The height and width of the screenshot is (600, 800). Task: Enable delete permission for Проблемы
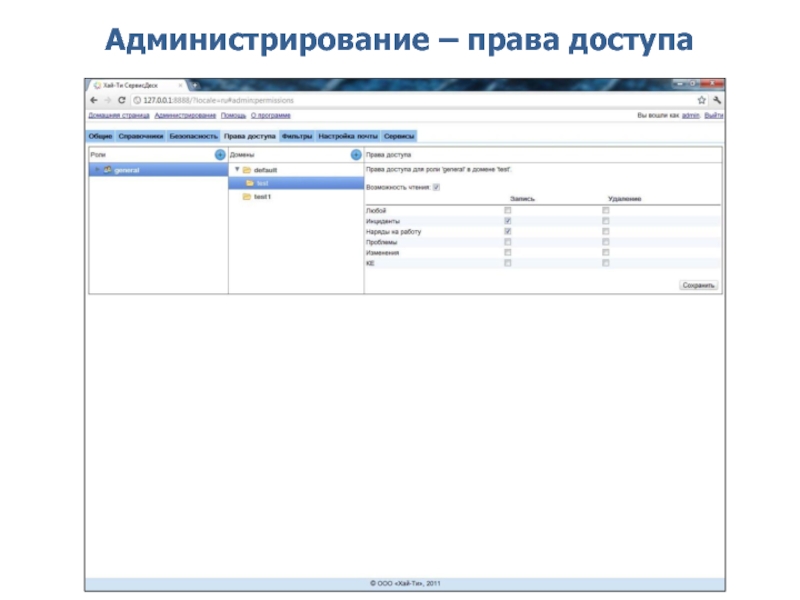(605, 242)
